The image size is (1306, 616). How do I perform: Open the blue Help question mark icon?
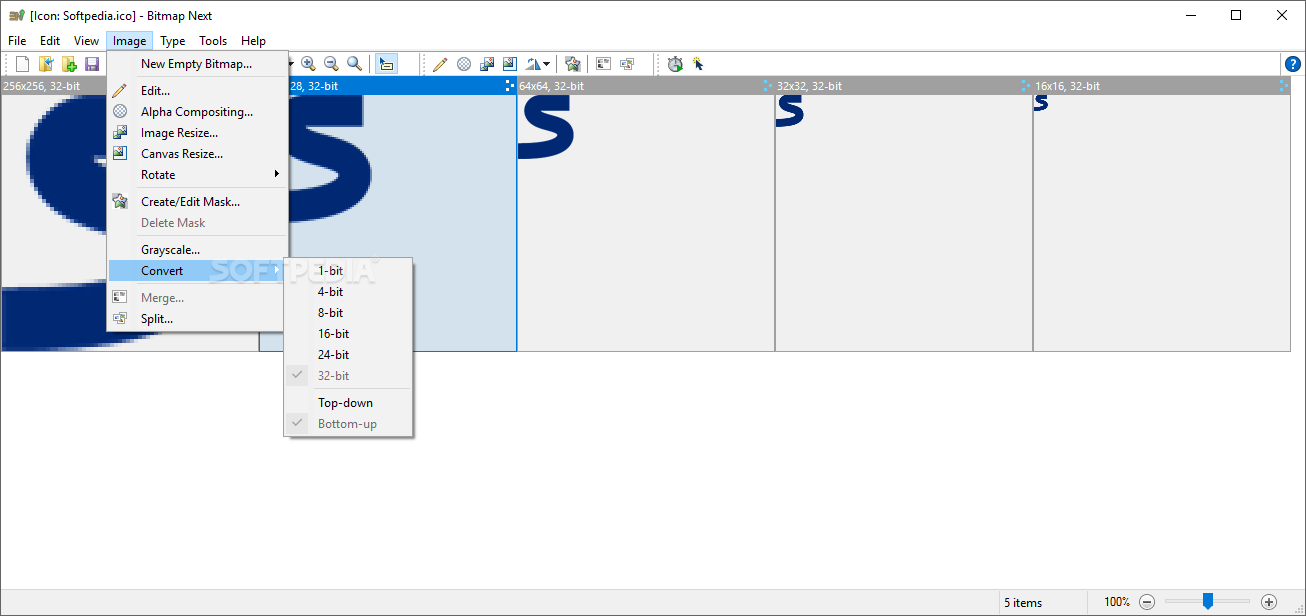(1293, 64)
